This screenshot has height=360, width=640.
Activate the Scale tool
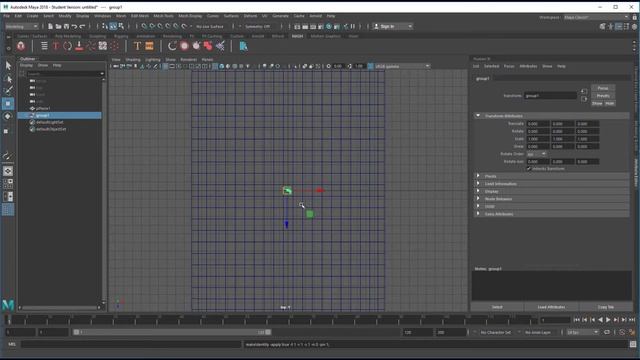pyautogui.click(x=6, y=131)
